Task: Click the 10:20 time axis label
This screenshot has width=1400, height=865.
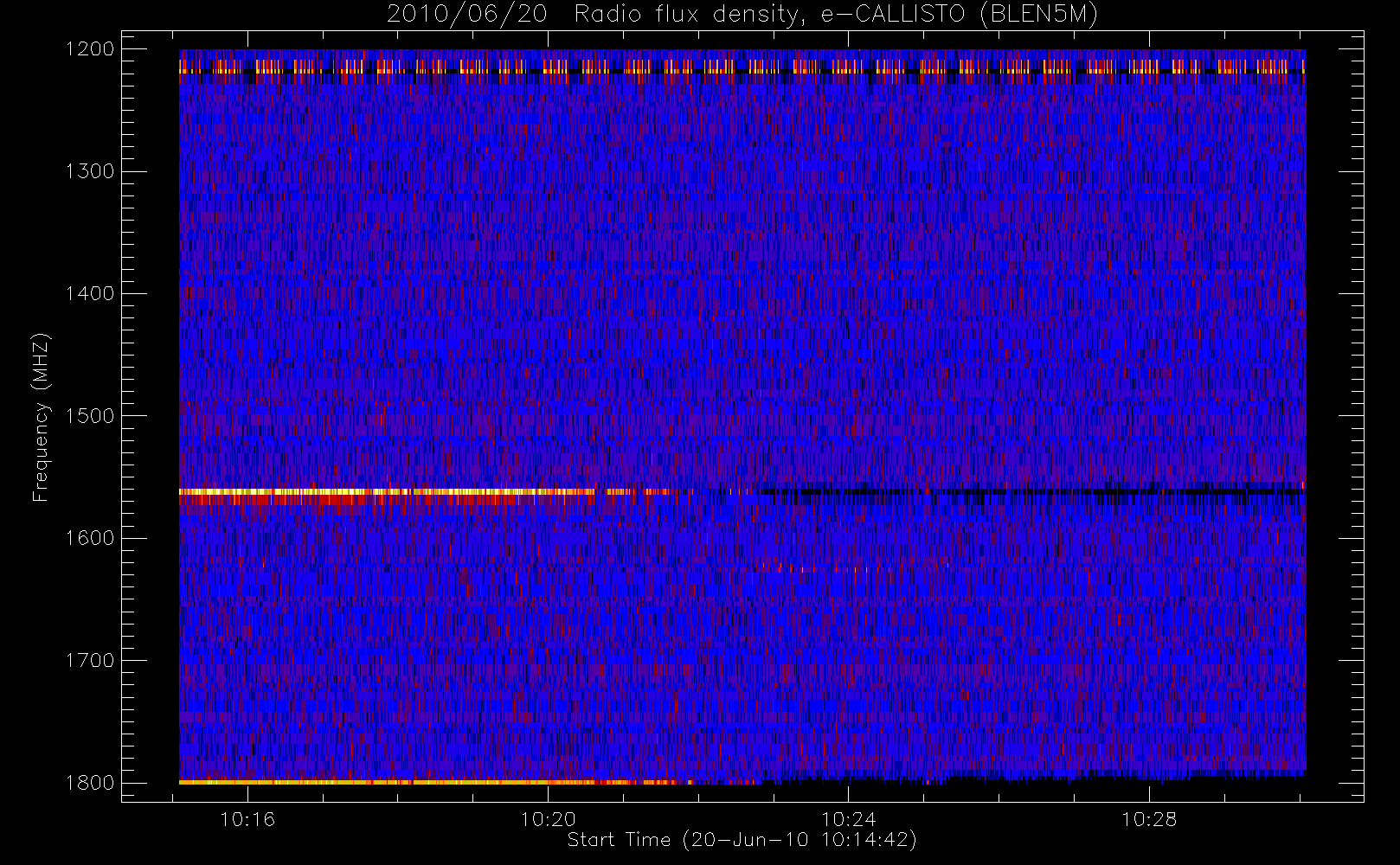Action: pyautogui.click(x=548, y=819)
